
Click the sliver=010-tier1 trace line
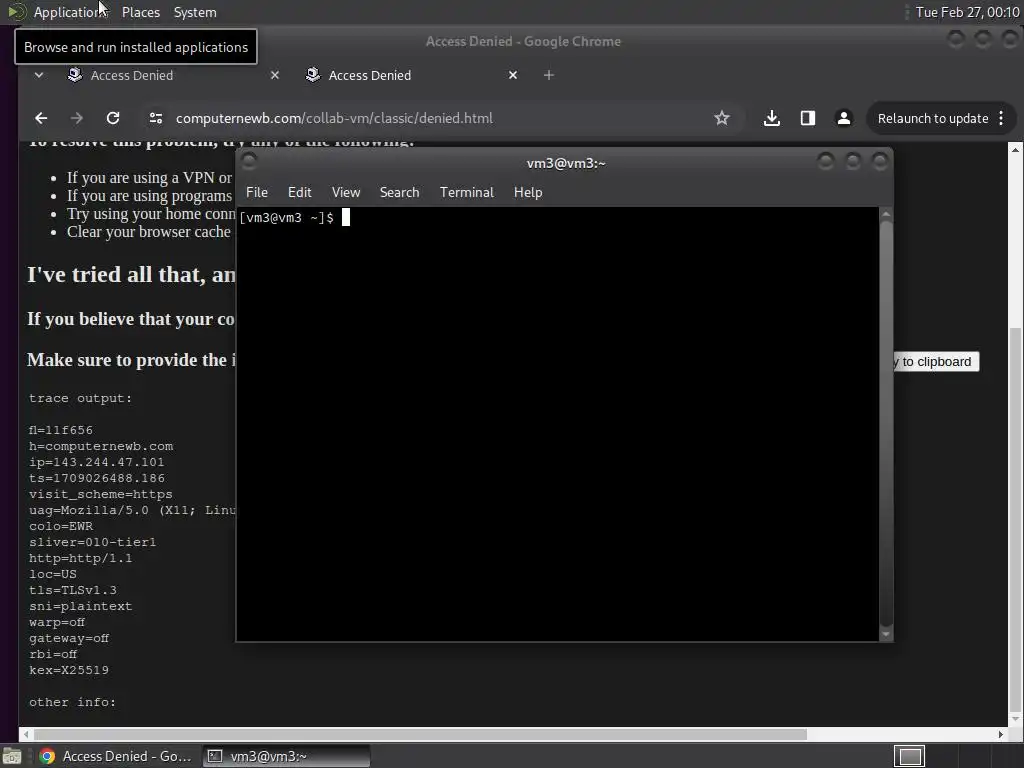[x=92, y=542]
